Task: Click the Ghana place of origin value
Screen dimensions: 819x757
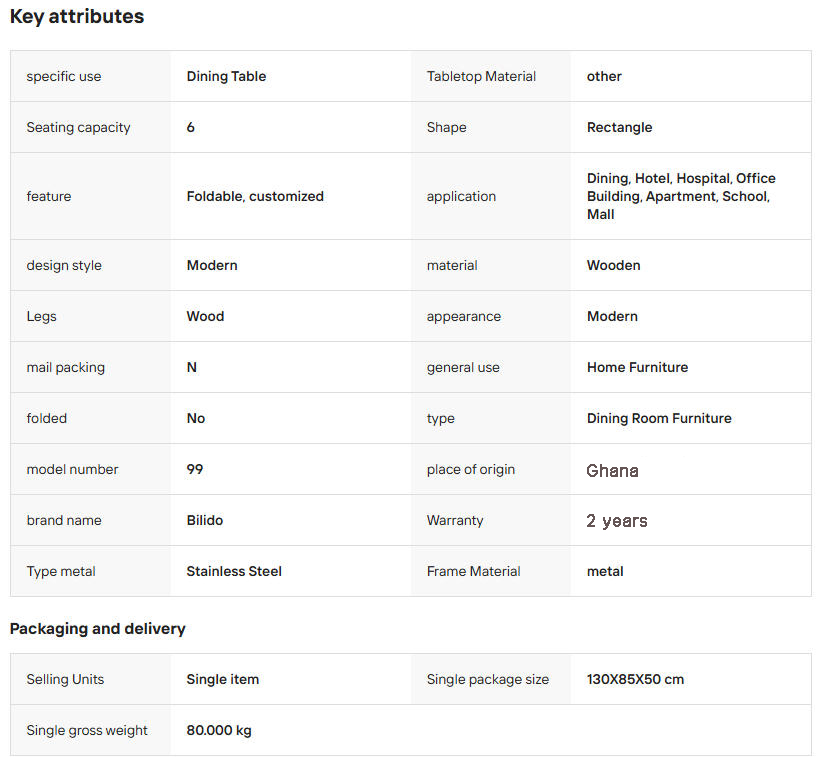Action: [612, 470]
